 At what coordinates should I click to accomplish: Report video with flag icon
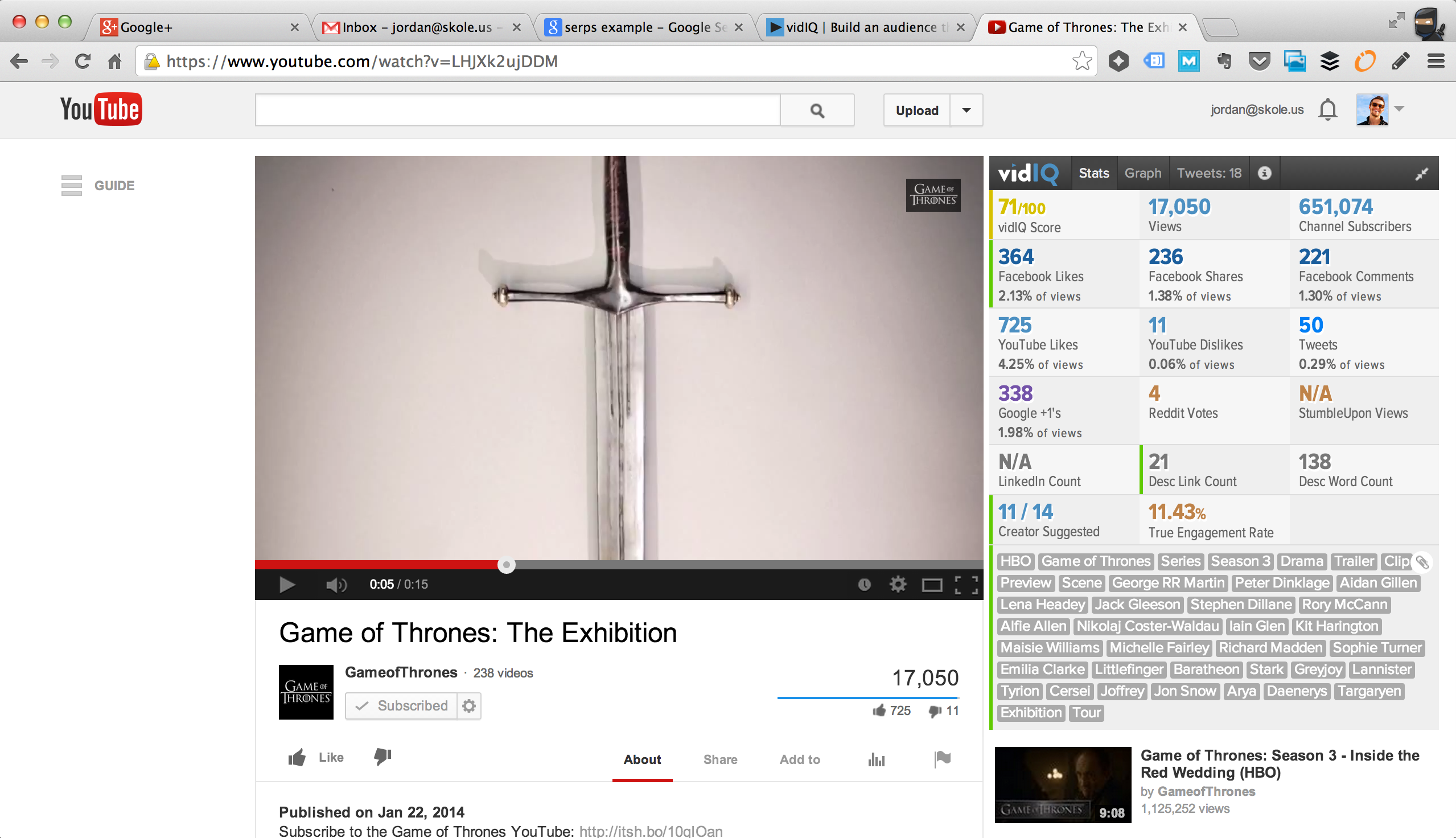coord(942,759)
